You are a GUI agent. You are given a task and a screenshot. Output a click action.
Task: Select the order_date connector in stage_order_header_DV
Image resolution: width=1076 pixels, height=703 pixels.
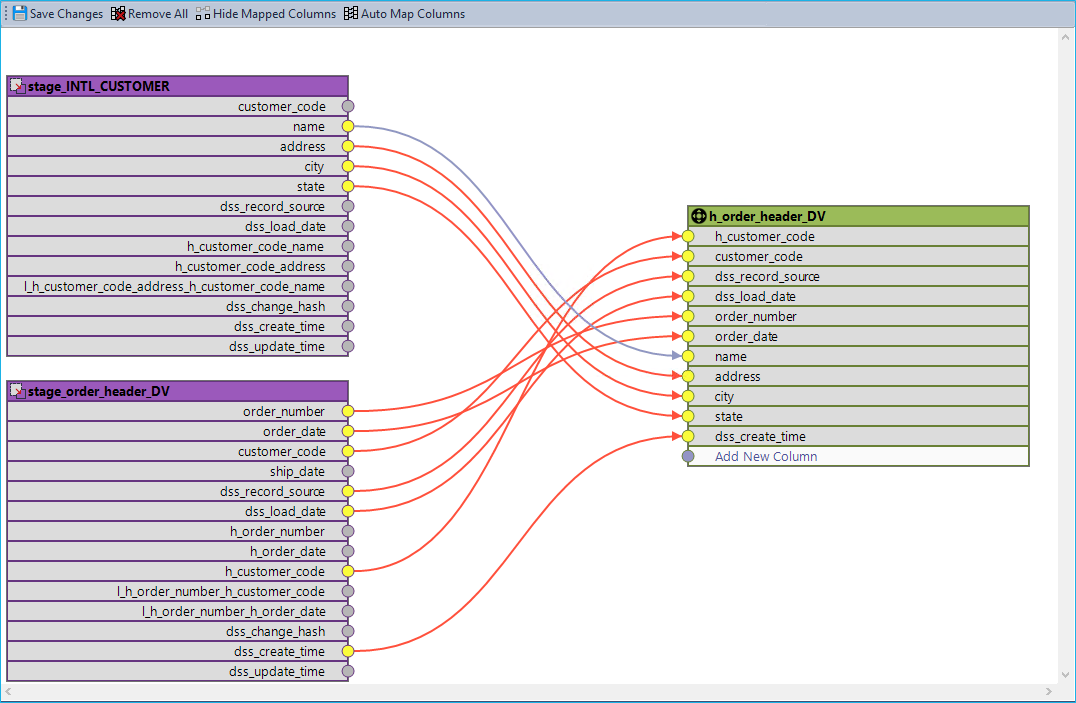click(x=348, y=431)
